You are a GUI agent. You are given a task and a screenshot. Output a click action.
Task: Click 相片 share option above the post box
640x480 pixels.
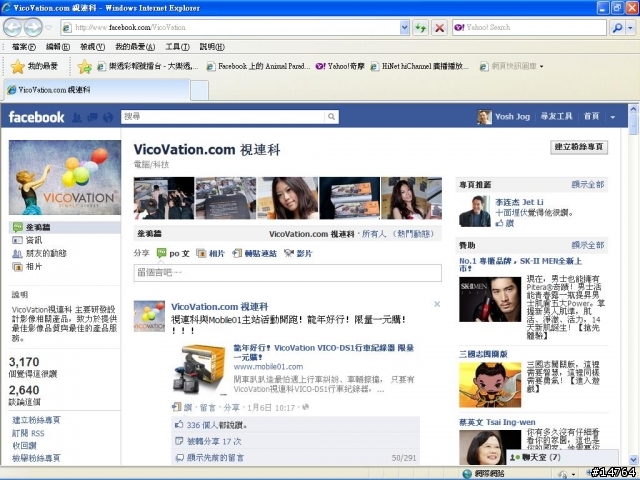(211, 253)
